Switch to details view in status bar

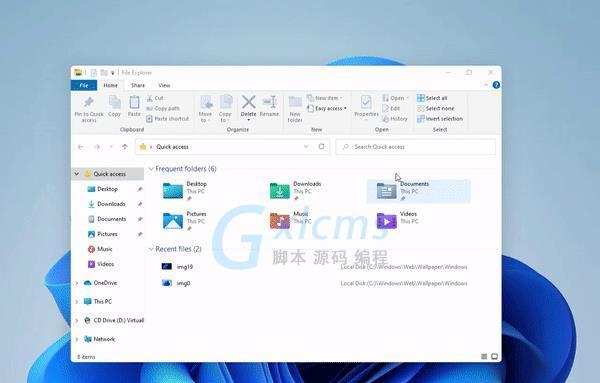click(484, 357)
